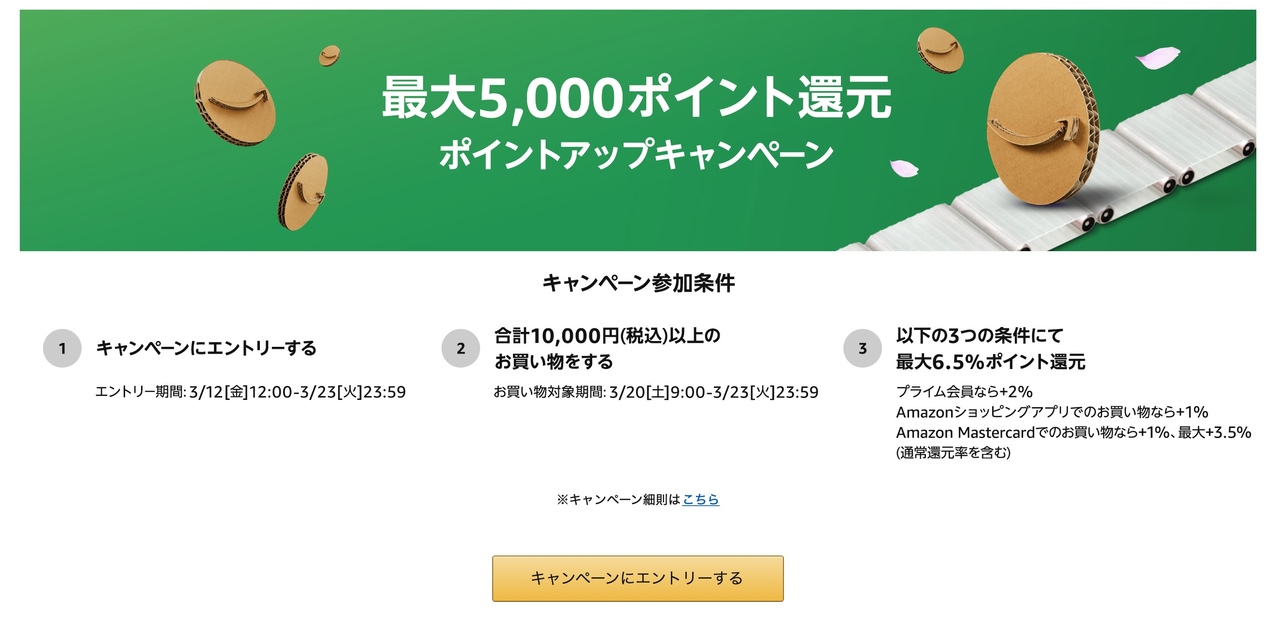Click the お買い物対象期間 date text
The width and height of the screenshot is (1280, 626).
tap(656, 392)
